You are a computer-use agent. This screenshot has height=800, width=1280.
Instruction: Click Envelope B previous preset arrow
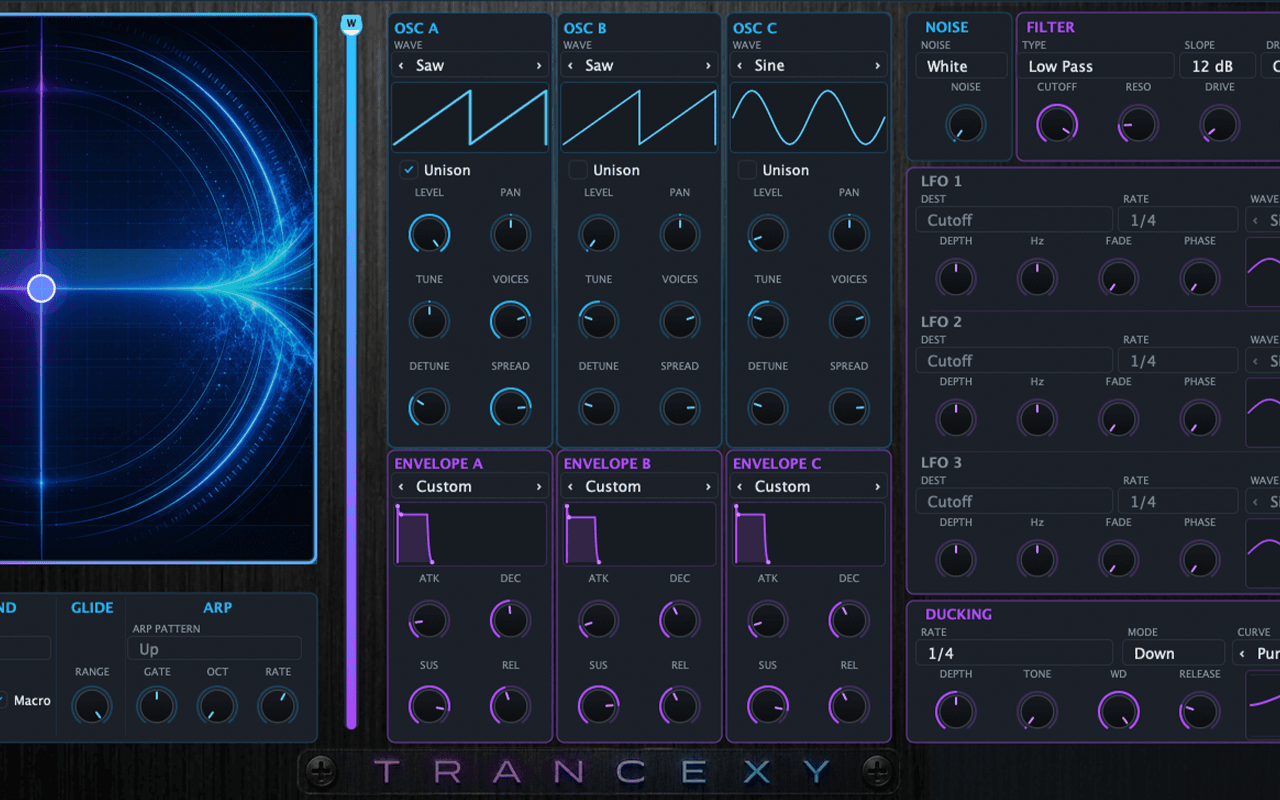[x=571, y=487]
